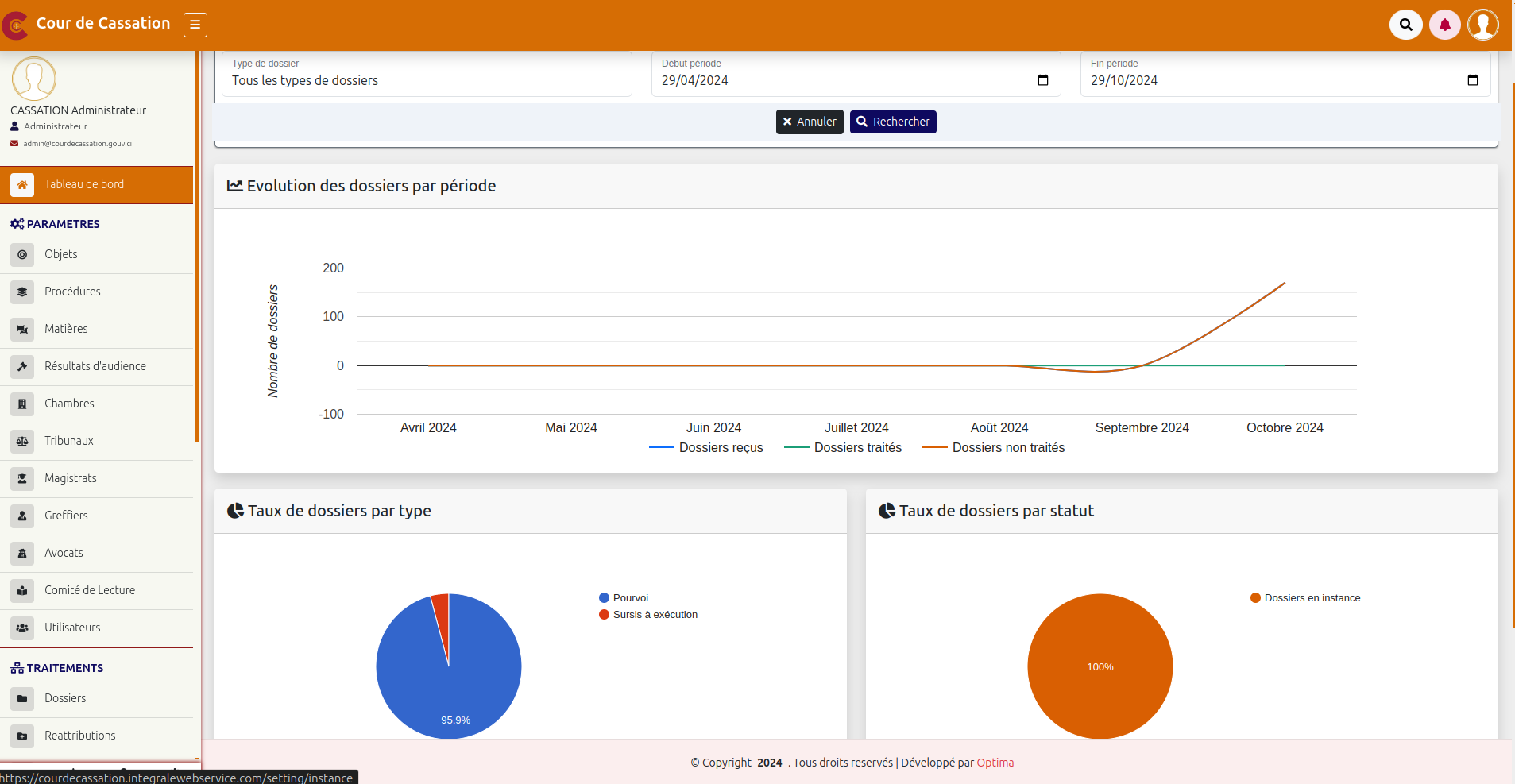Open calendar picker for Fin période

(x=1473, y=80)
